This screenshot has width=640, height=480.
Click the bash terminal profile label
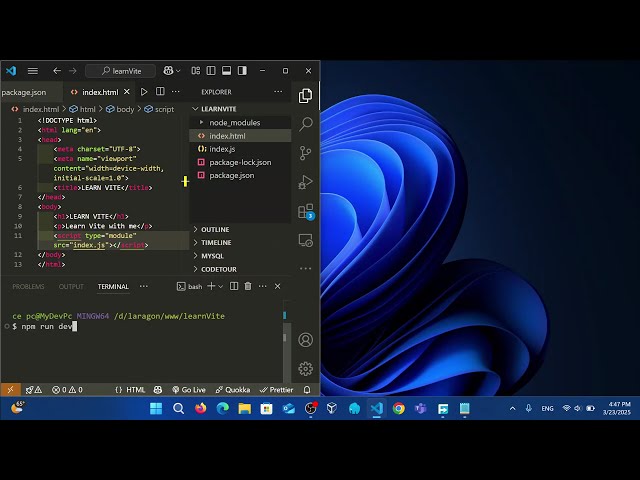click(x=190, y=287)
